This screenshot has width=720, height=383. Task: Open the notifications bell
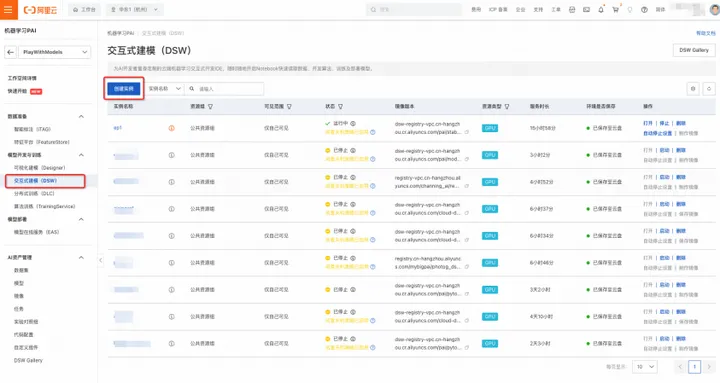(601, 10)
